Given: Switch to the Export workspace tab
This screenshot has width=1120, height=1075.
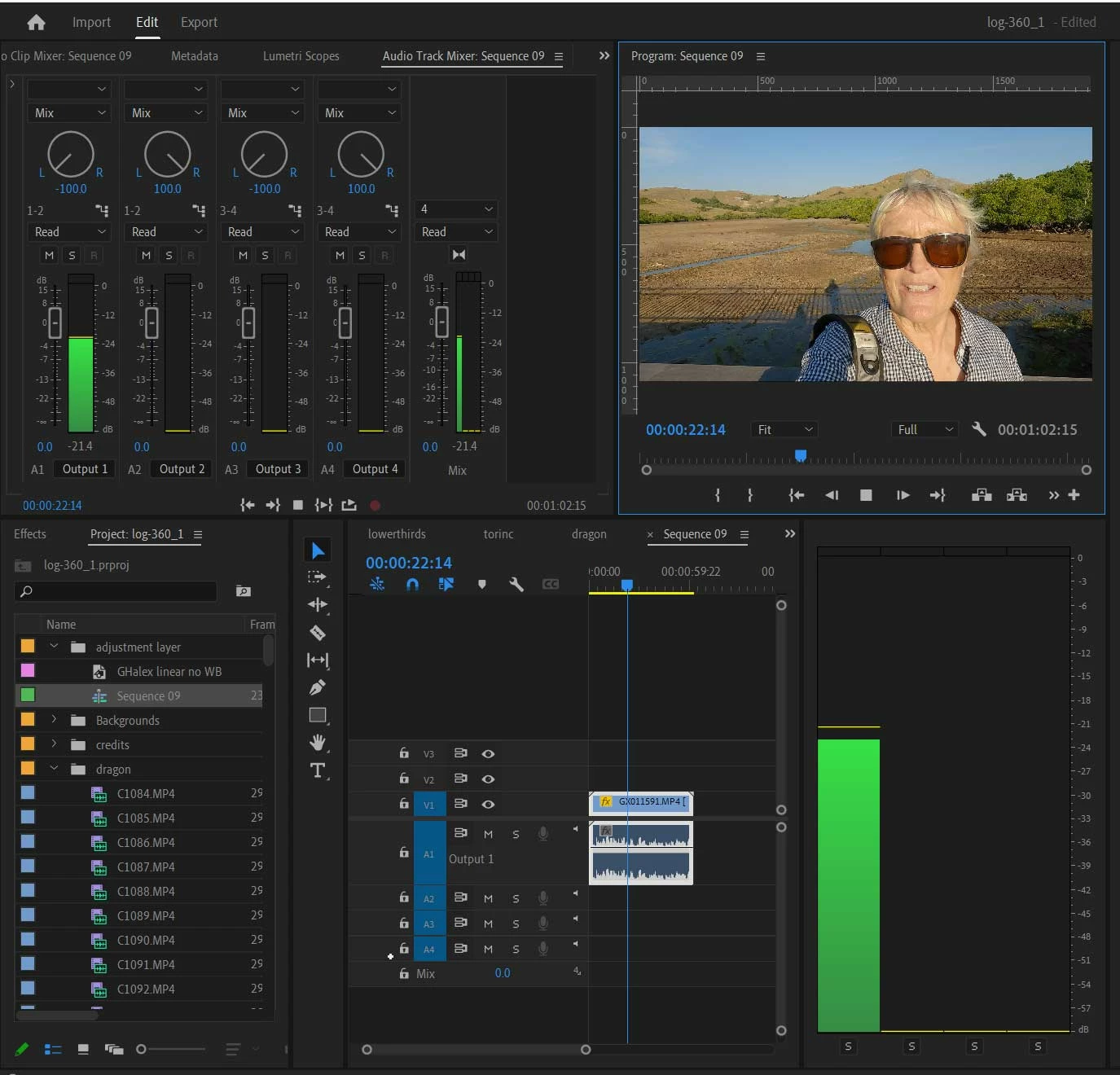Looking at the screenshot, I should point(199,23).
